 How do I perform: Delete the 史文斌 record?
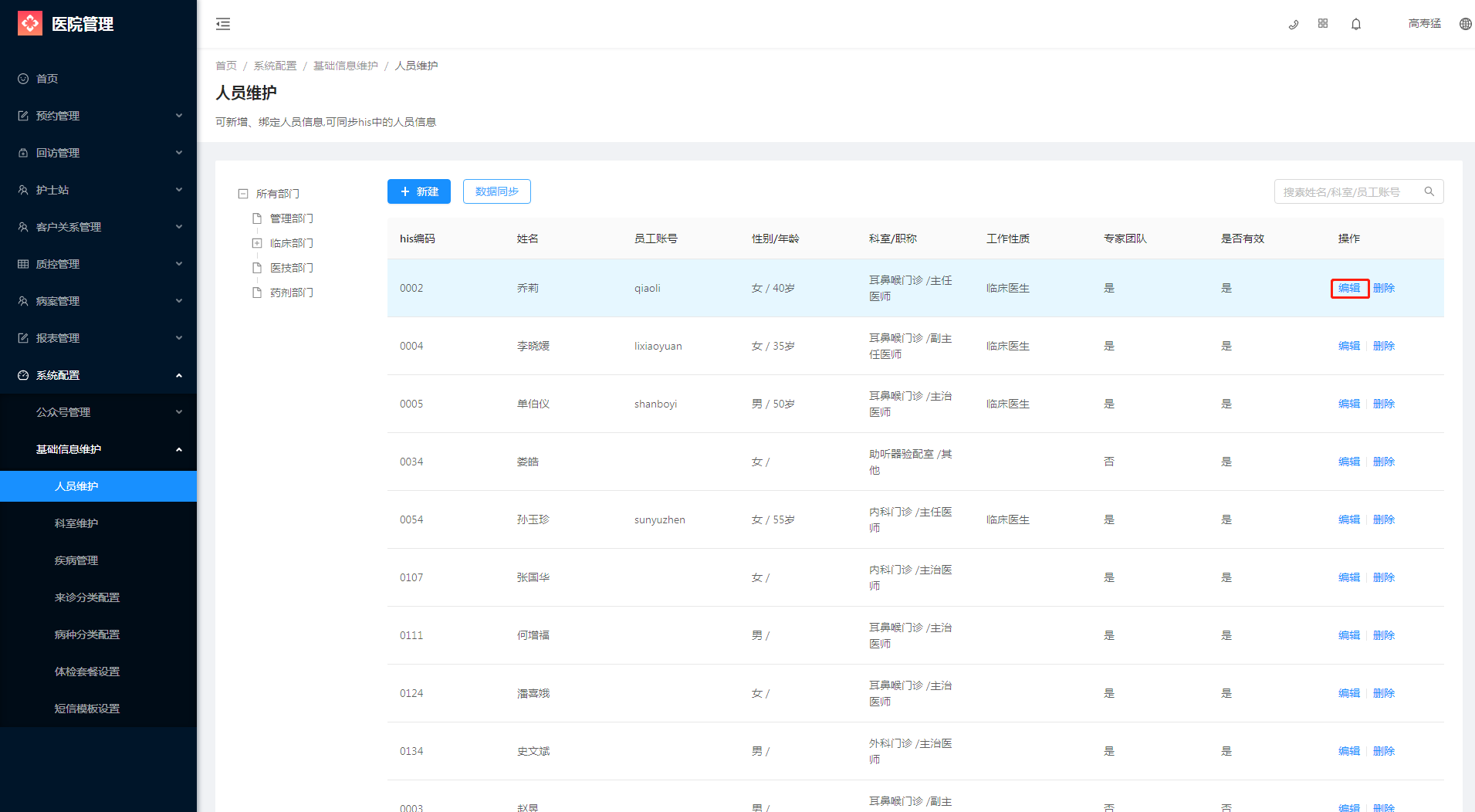click(1384, 751)
